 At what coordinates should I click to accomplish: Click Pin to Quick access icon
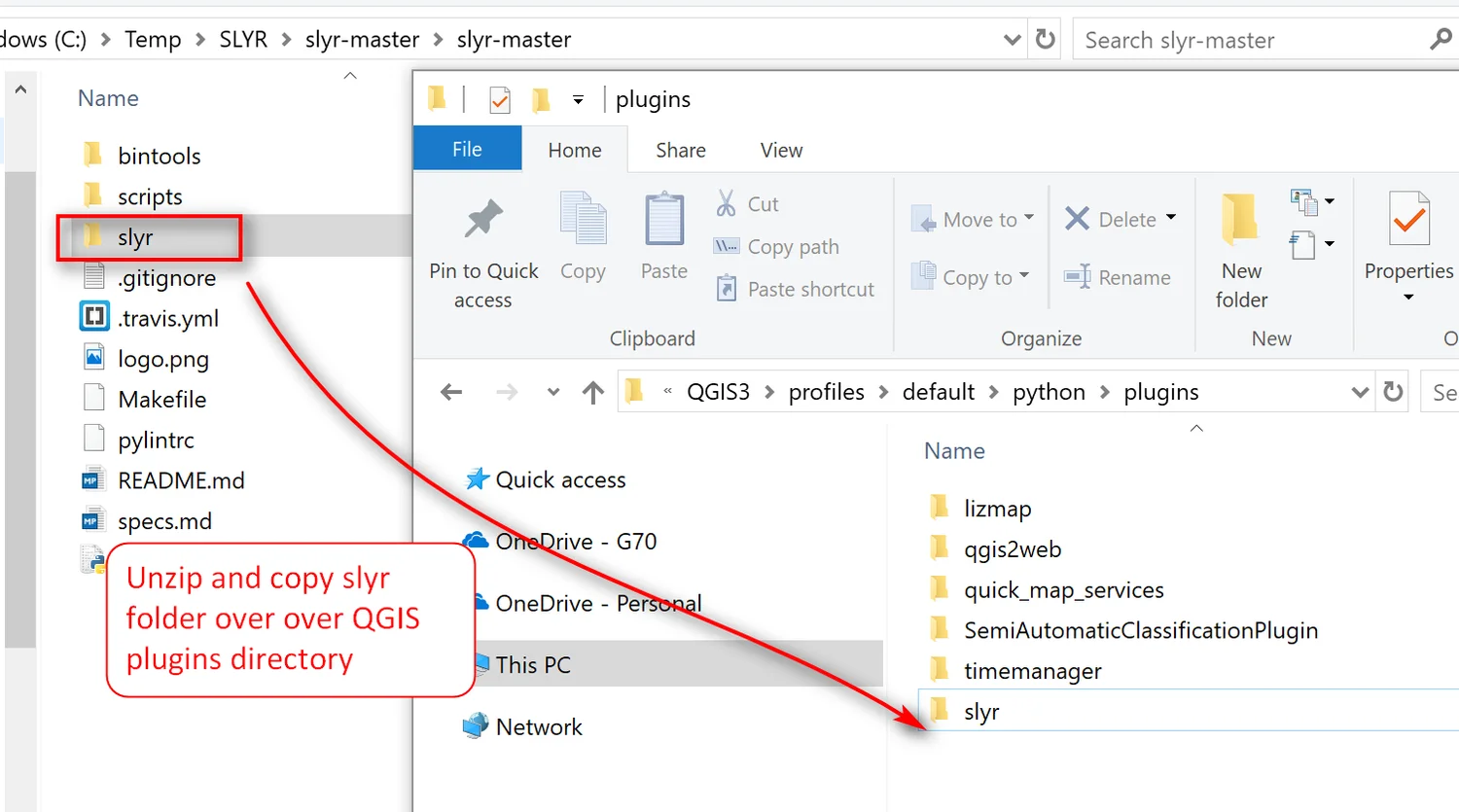tap(483, 219)
